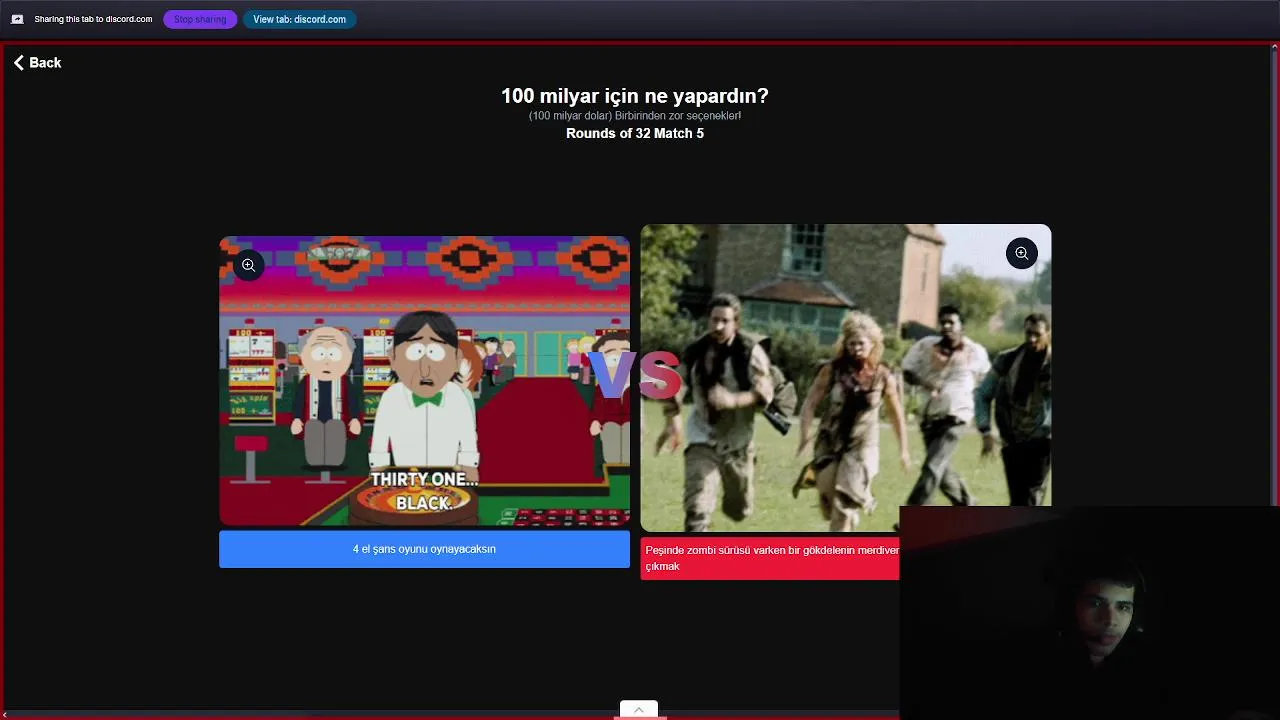
Task: Pick the blue '4 el şans oyunu oynayacaksın' option
Action: pyautogui.click(x=424, y=549)
